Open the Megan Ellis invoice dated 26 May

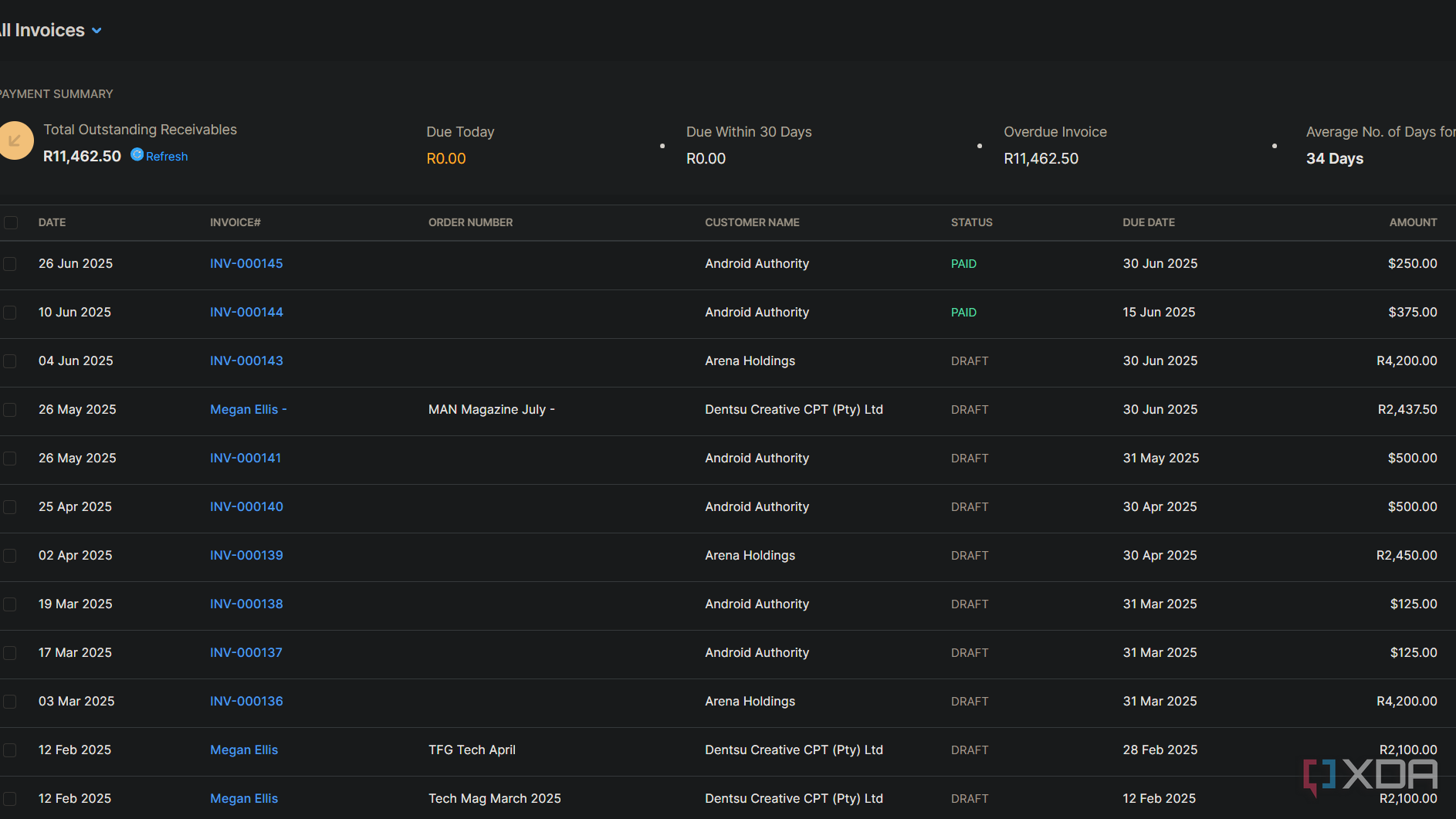(x=248, y=409)
